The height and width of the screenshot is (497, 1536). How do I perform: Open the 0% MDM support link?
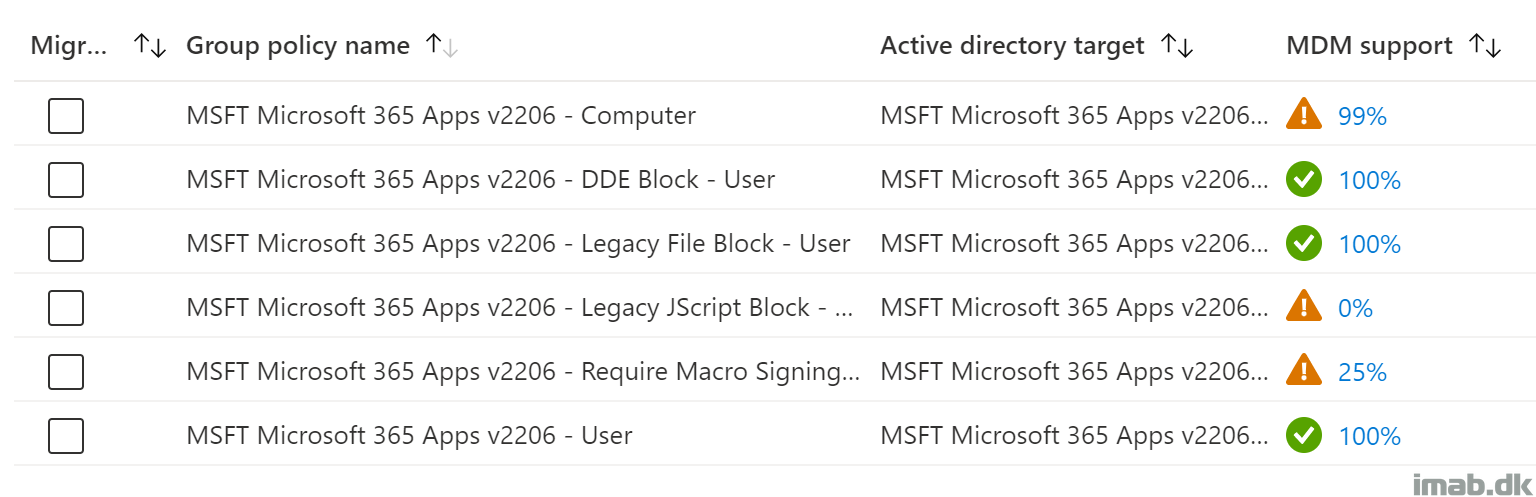(x=1355, y=309)
